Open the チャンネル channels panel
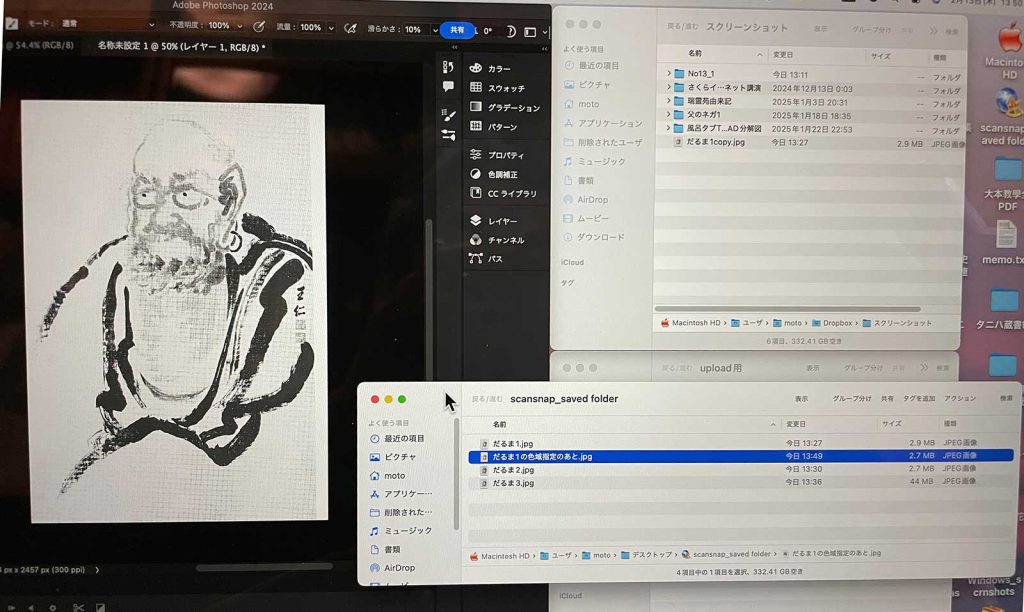1024x612 pixels. point(504,240)
